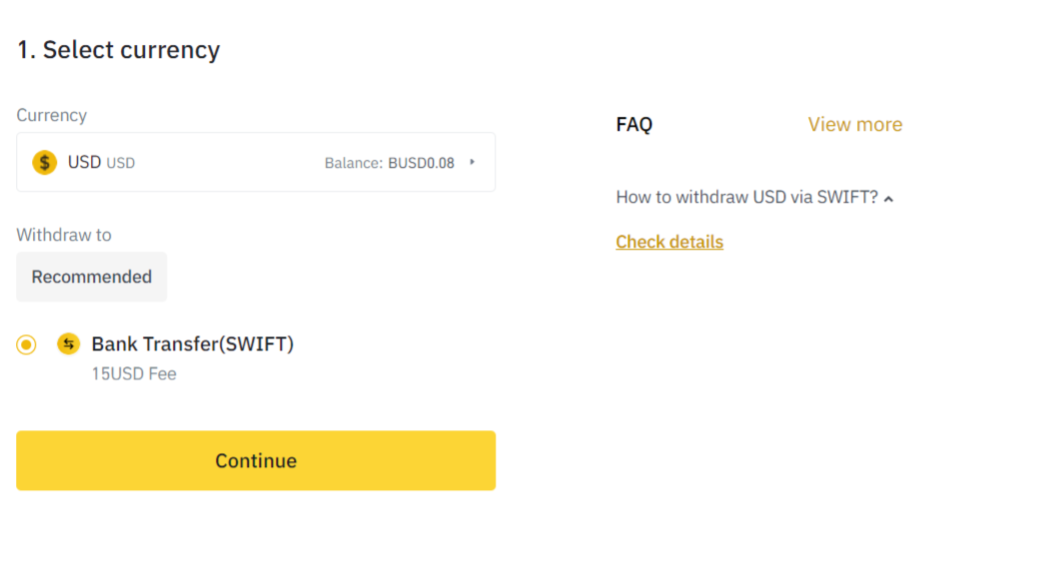This screenshot has height=573, width=1038.
Task: Choose the Bank Transfer(SWIFT) option label
Action: (x=193, y=344)
